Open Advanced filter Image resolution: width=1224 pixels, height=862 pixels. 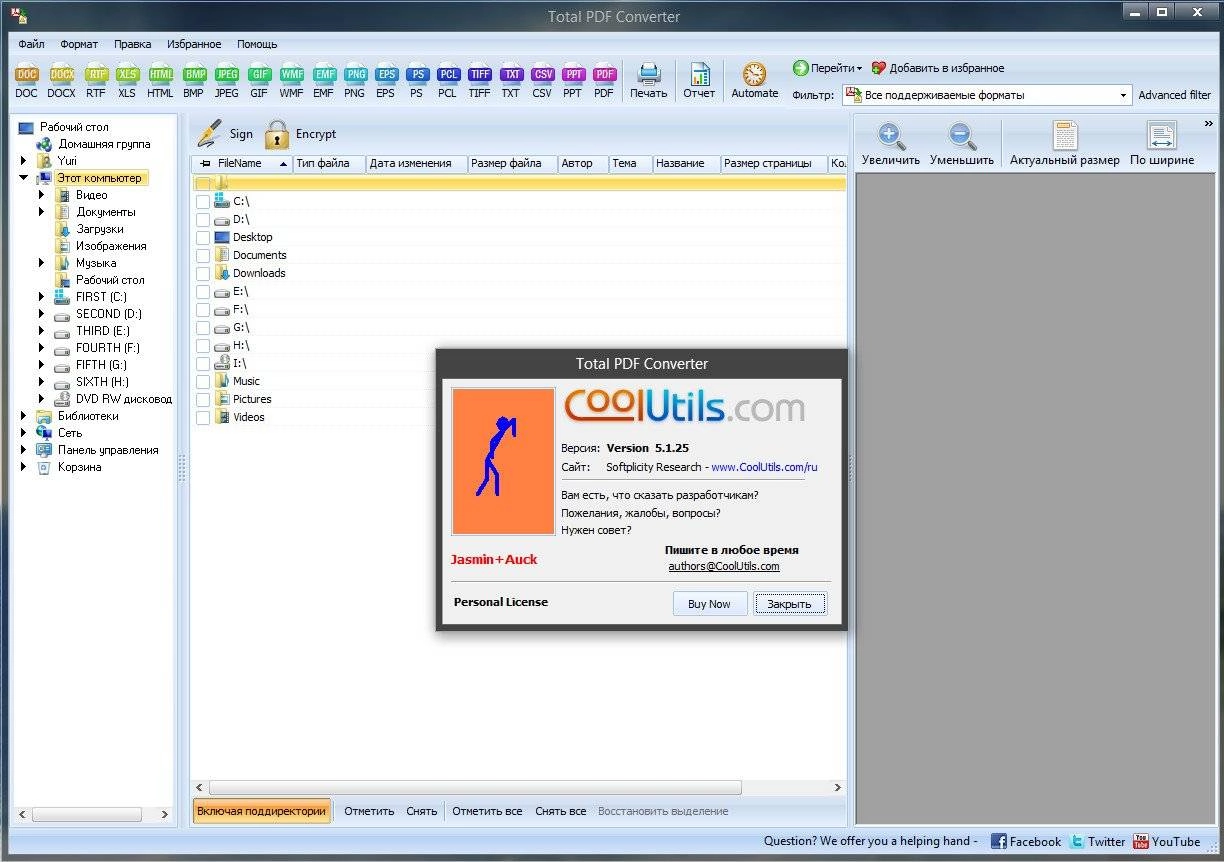point(1175,95)
